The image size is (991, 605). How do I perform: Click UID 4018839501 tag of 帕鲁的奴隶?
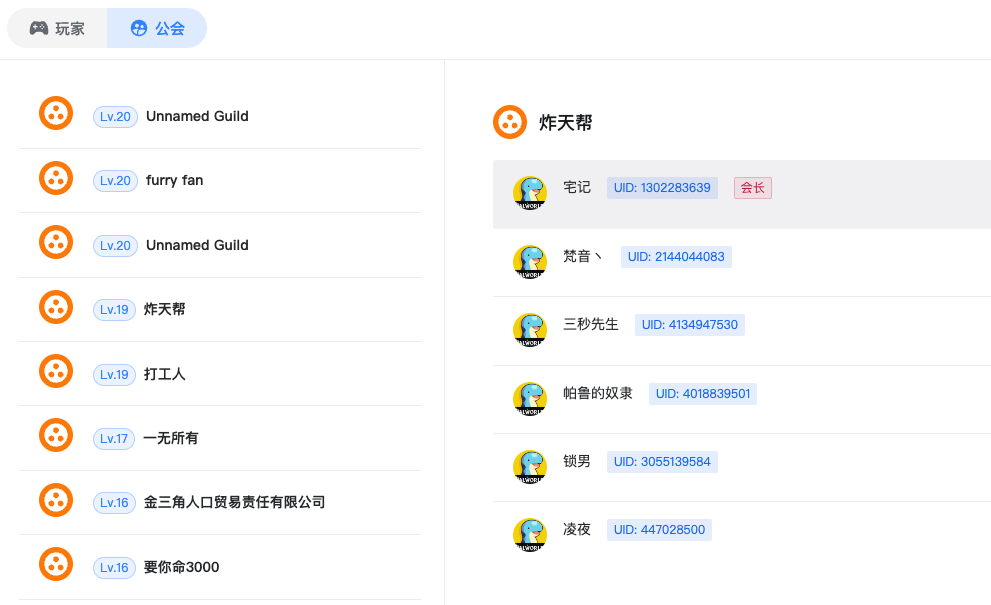coord(703,394)
